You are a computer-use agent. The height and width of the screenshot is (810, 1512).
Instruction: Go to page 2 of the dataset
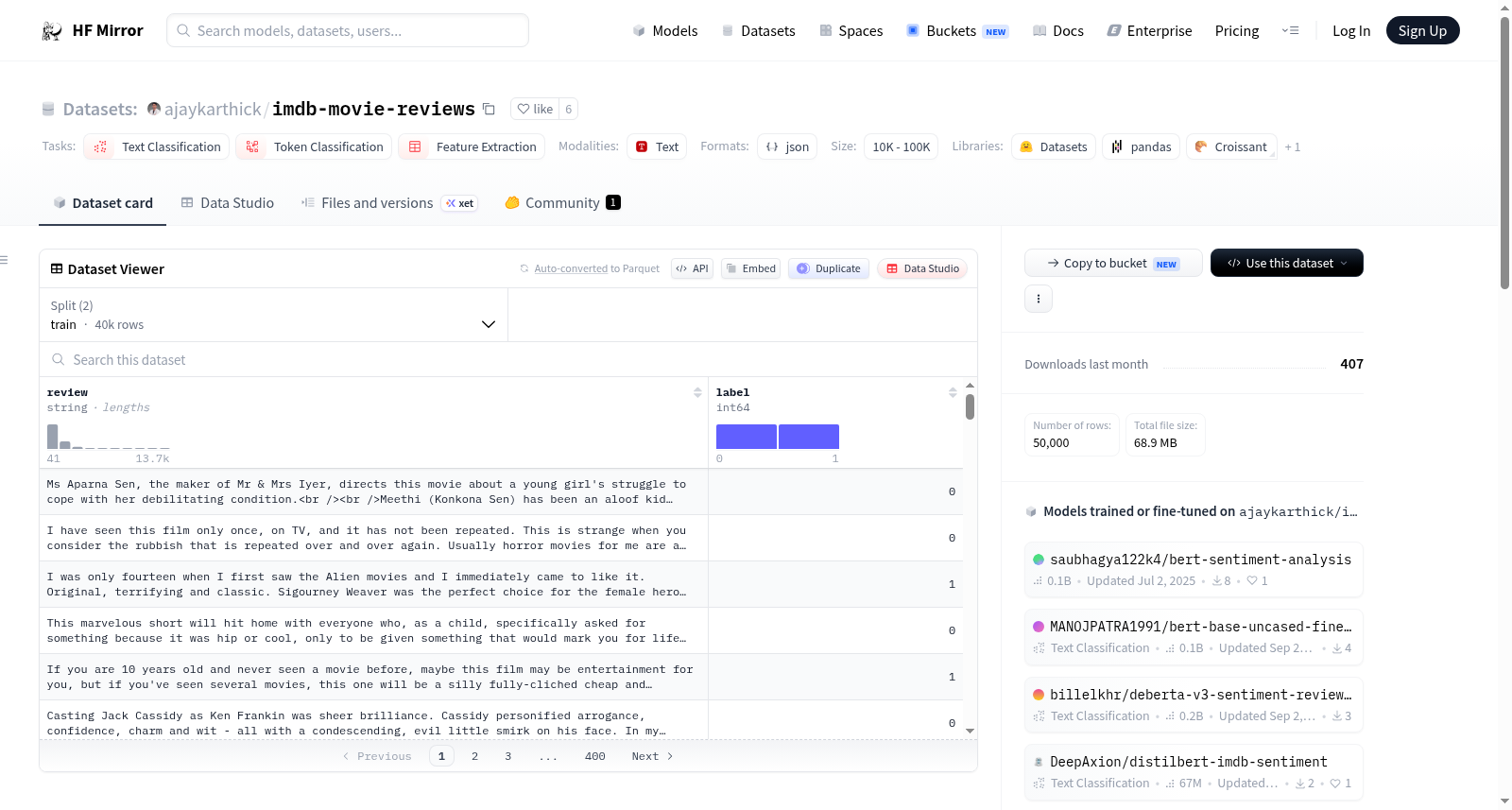(474, 756)
